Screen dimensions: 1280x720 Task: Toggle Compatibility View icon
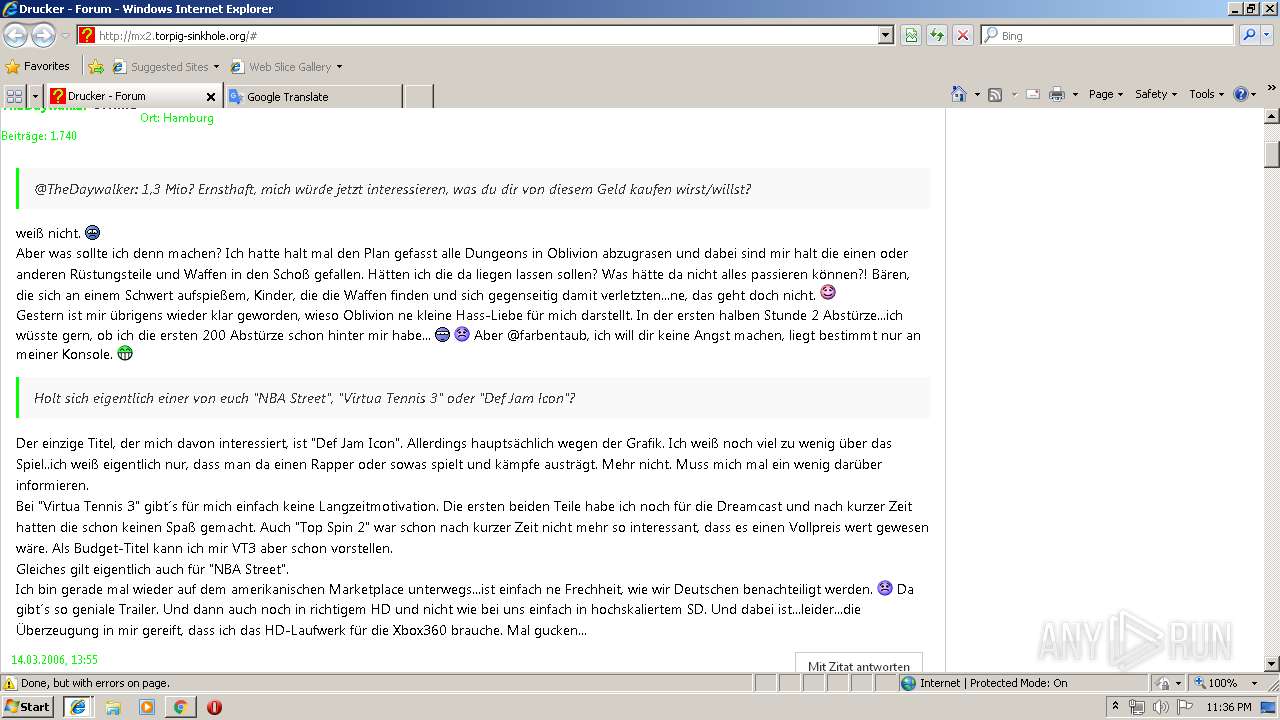coord(911,35)
